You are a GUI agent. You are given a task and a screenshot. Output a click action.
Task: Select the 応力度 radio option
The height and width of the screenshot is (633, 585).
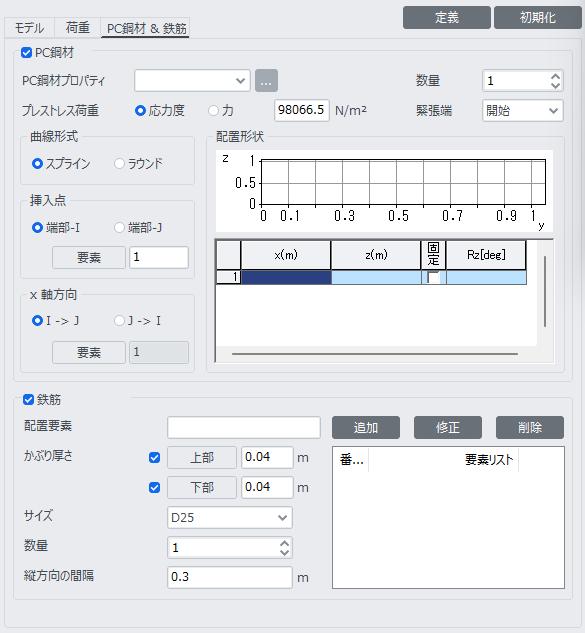click(140, 111)
